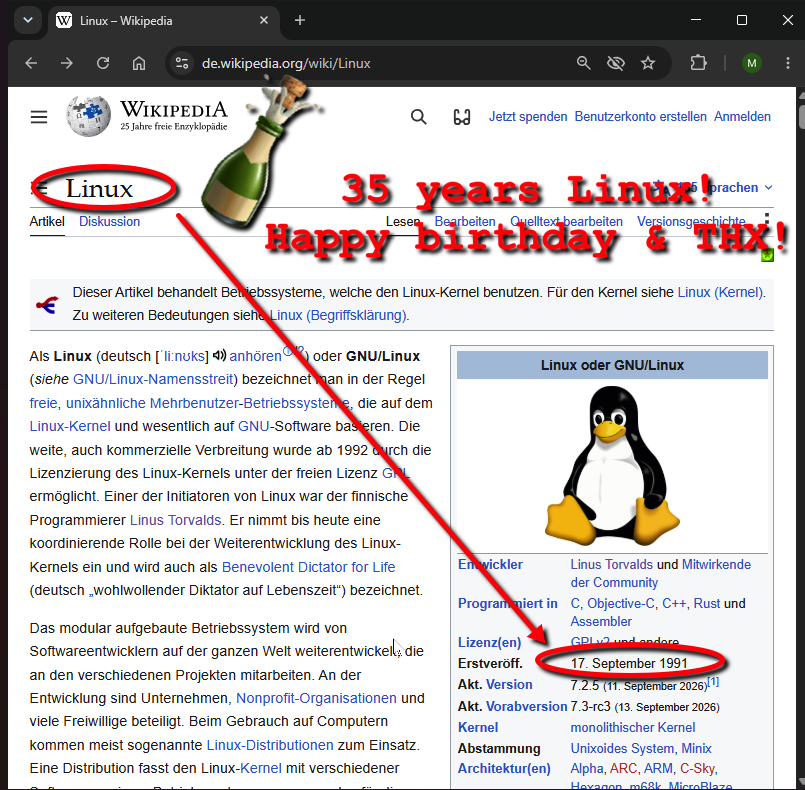Open the browser home page
805x790 pixels.
coord(139,63)
